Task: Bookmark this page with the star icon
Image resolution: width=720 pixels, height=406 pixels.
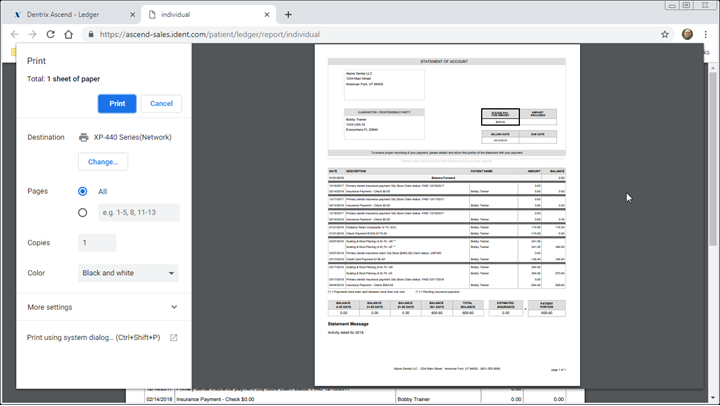Action: (664, 34)
